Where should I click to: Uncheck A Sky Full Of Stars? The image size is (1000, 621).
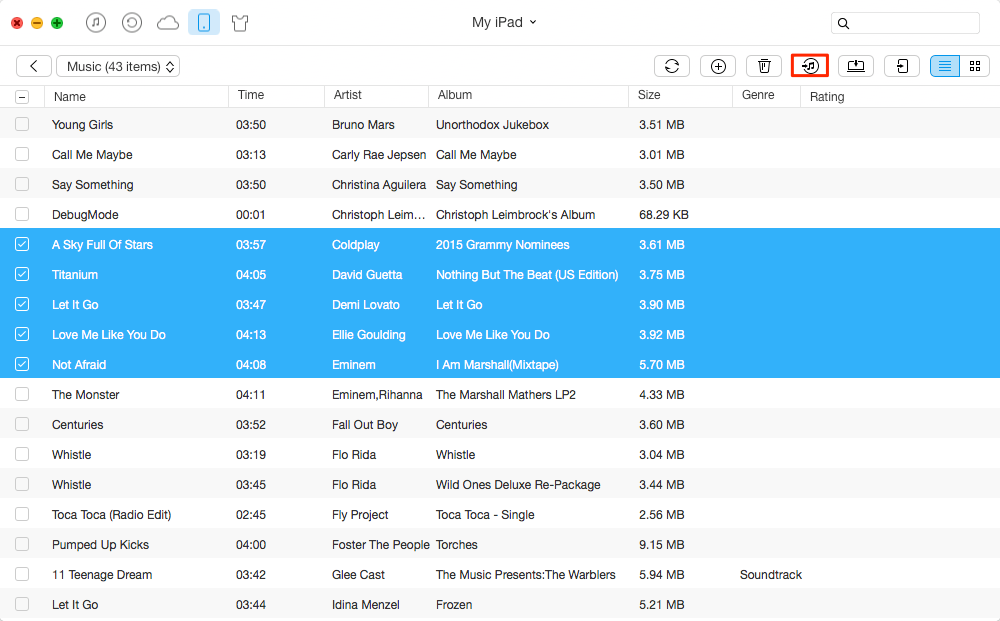coord(22,244)
